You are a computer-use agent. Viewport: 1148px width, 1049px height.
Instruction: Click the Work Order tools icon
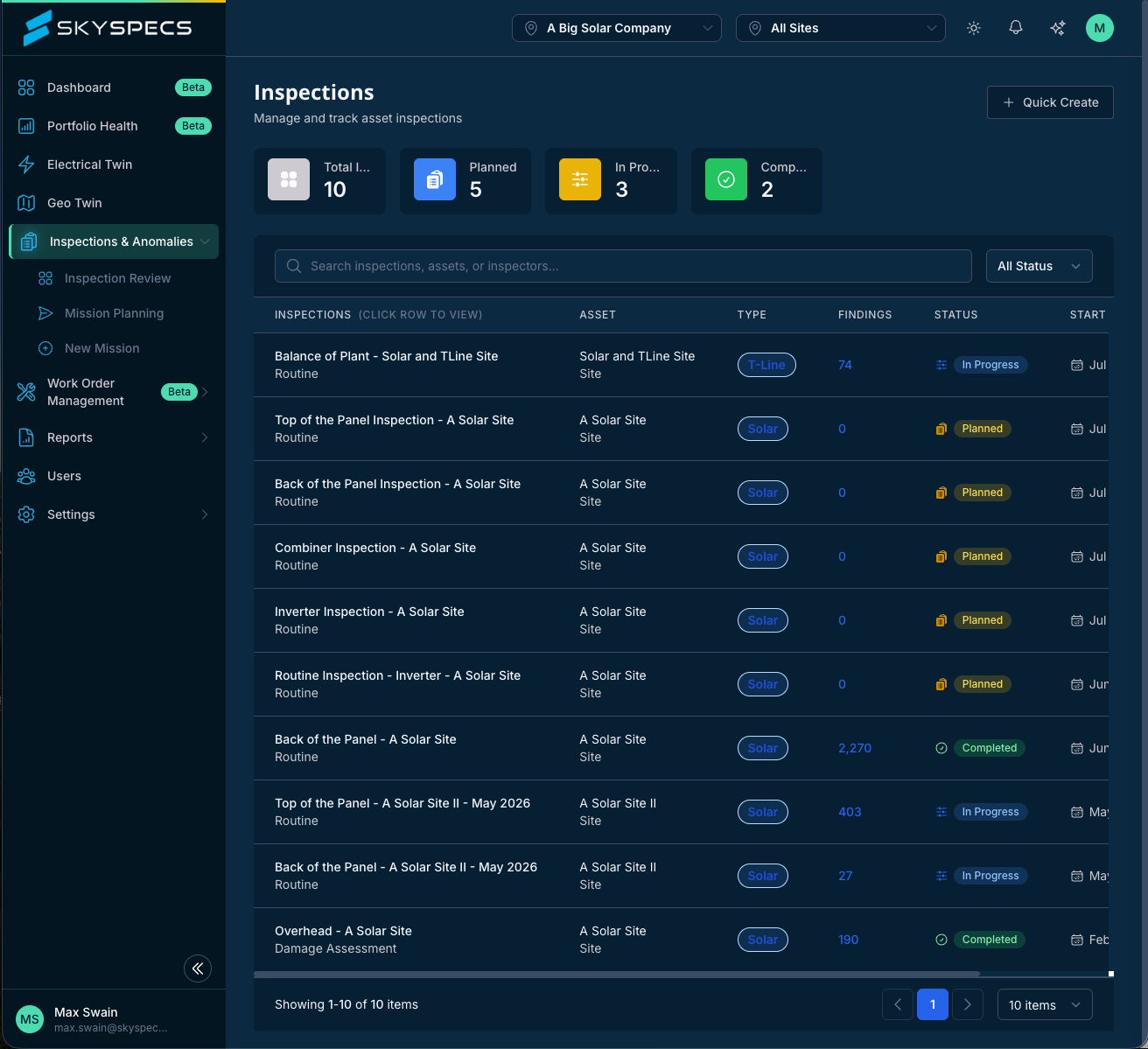coord(26,392)
